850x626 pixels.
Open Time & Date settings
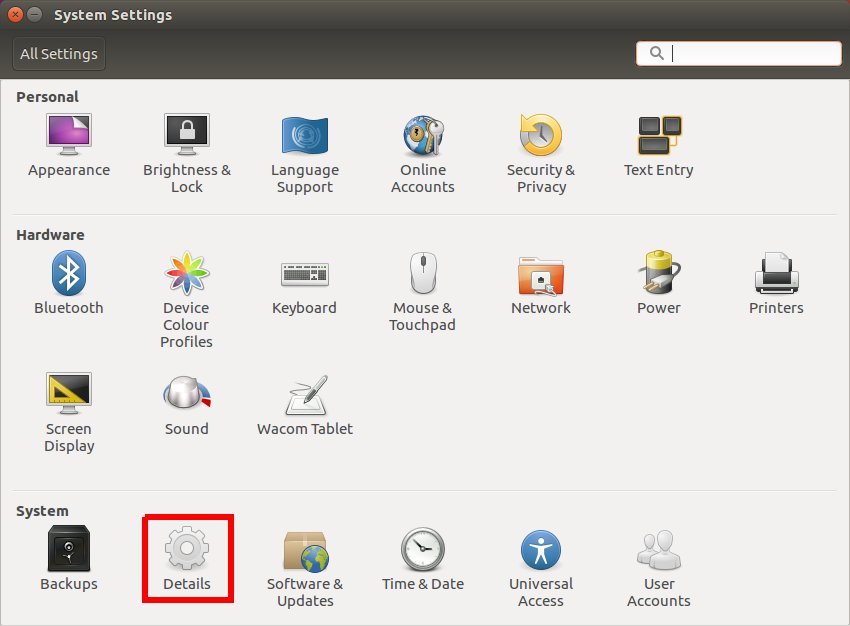click(x=423, y=559)
